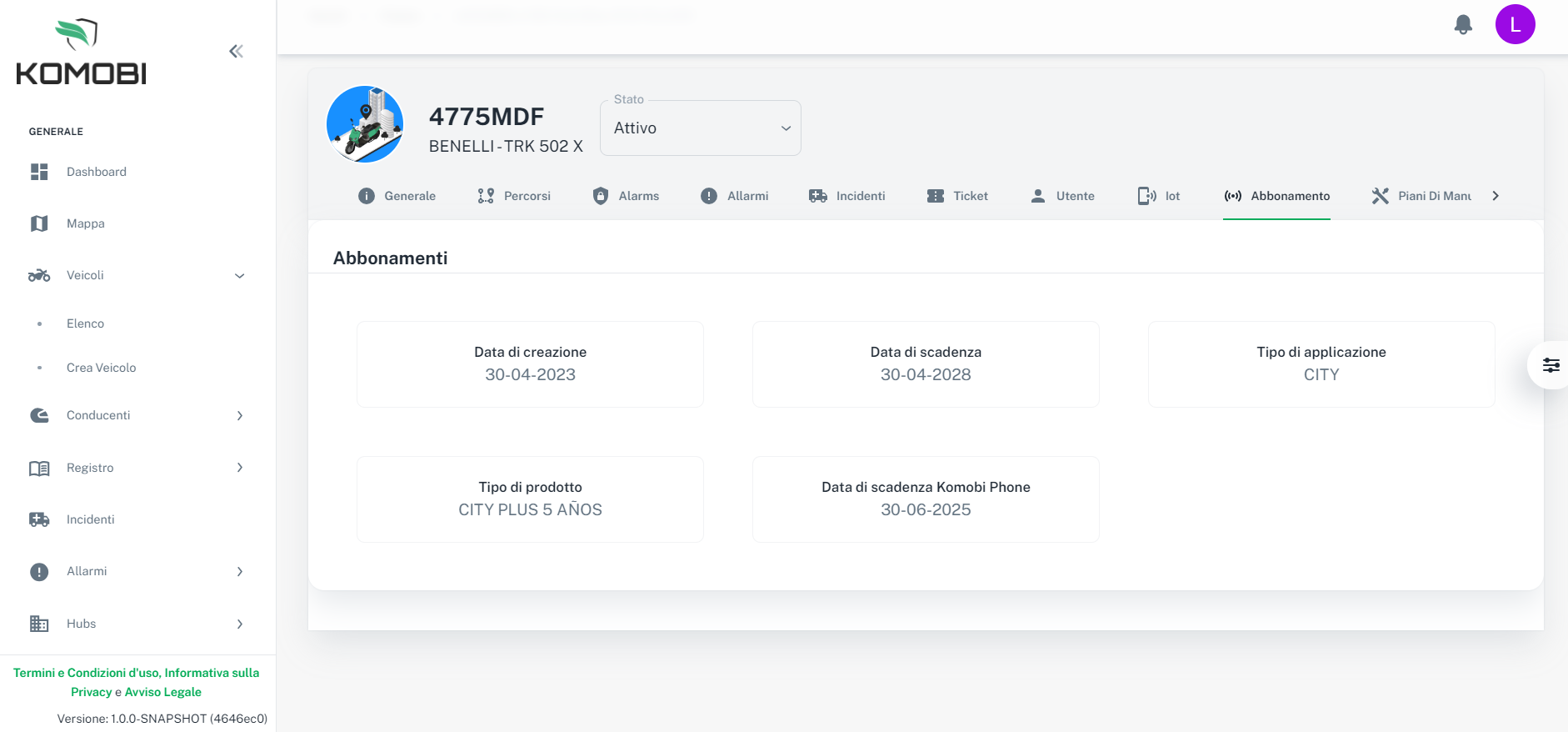Open the user avatar menu
The image size is (1568, 732).
click(1515, 24)
